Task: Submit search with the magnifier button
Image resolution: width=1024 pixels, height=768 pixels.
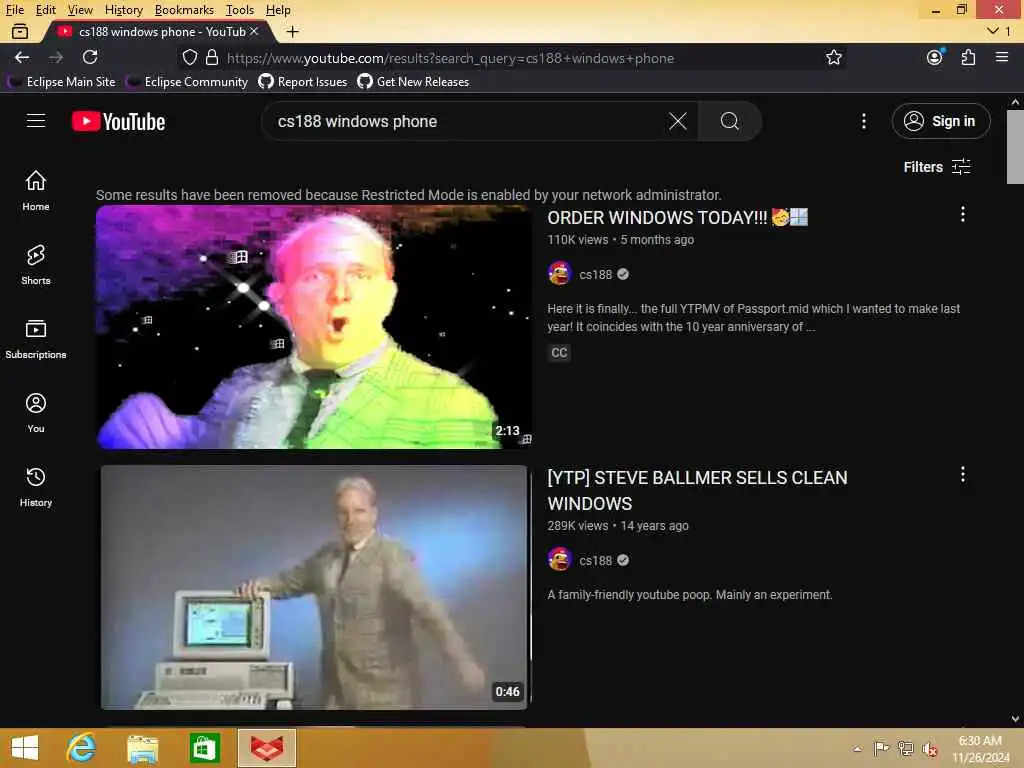Action: tap(729, 121)
